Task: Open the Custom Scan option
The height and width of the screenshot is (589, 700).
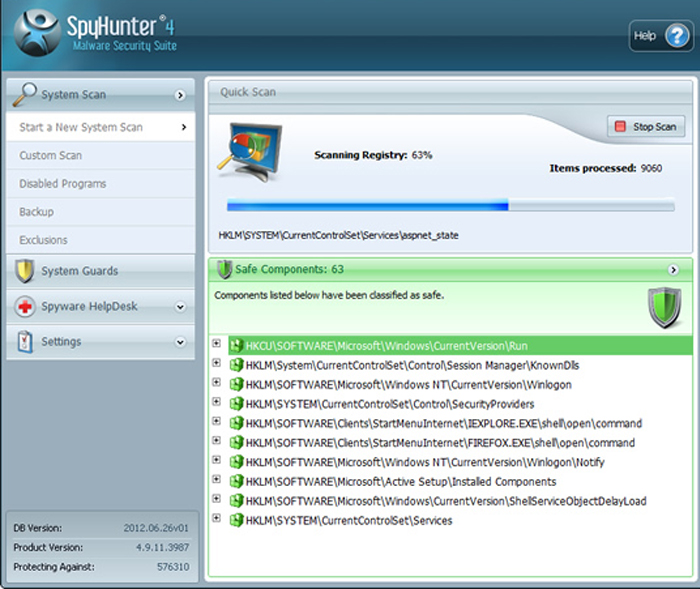Action: [100, 155]
